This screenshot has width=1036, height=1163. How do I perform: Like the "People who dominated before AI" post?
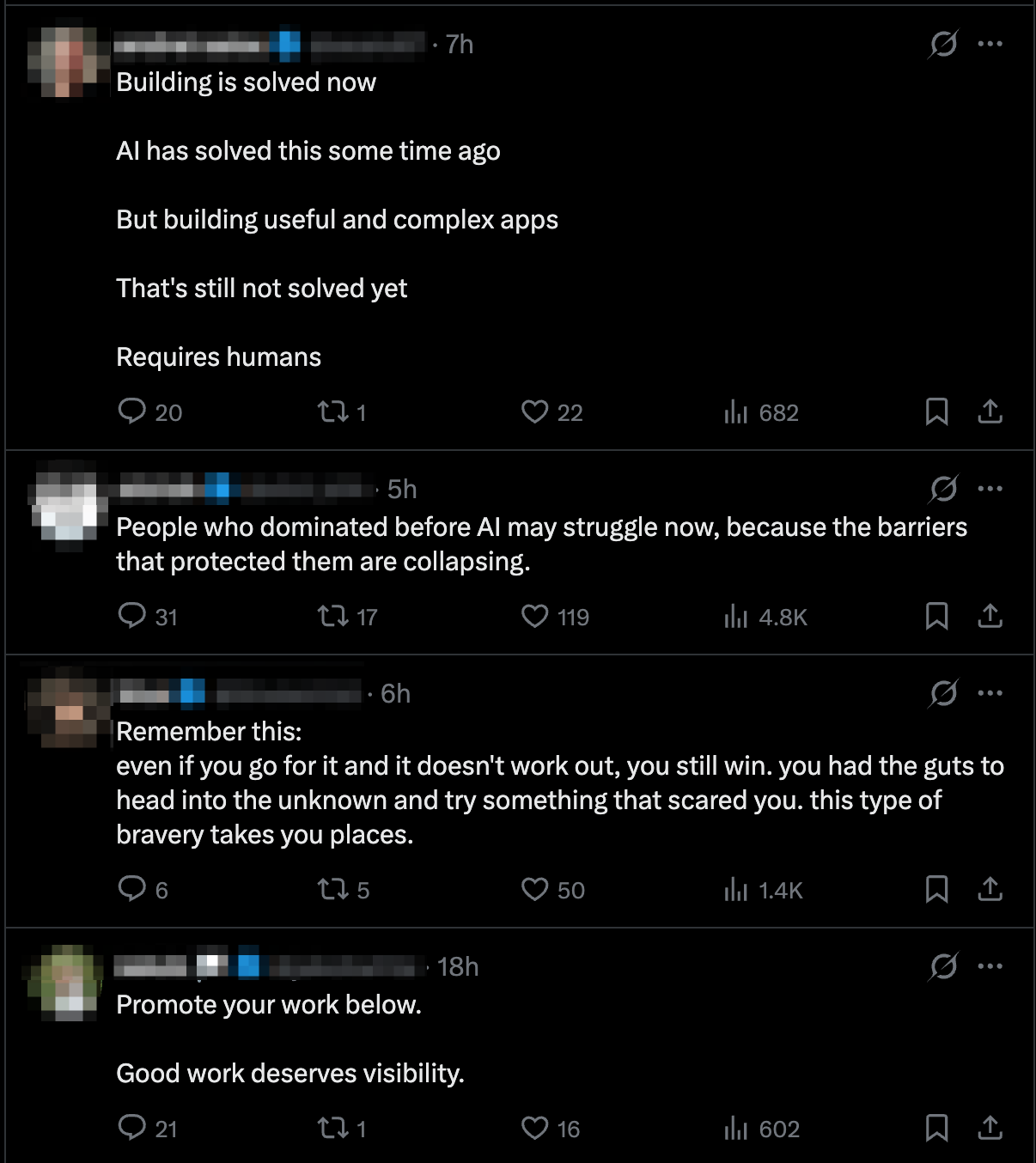534,617
